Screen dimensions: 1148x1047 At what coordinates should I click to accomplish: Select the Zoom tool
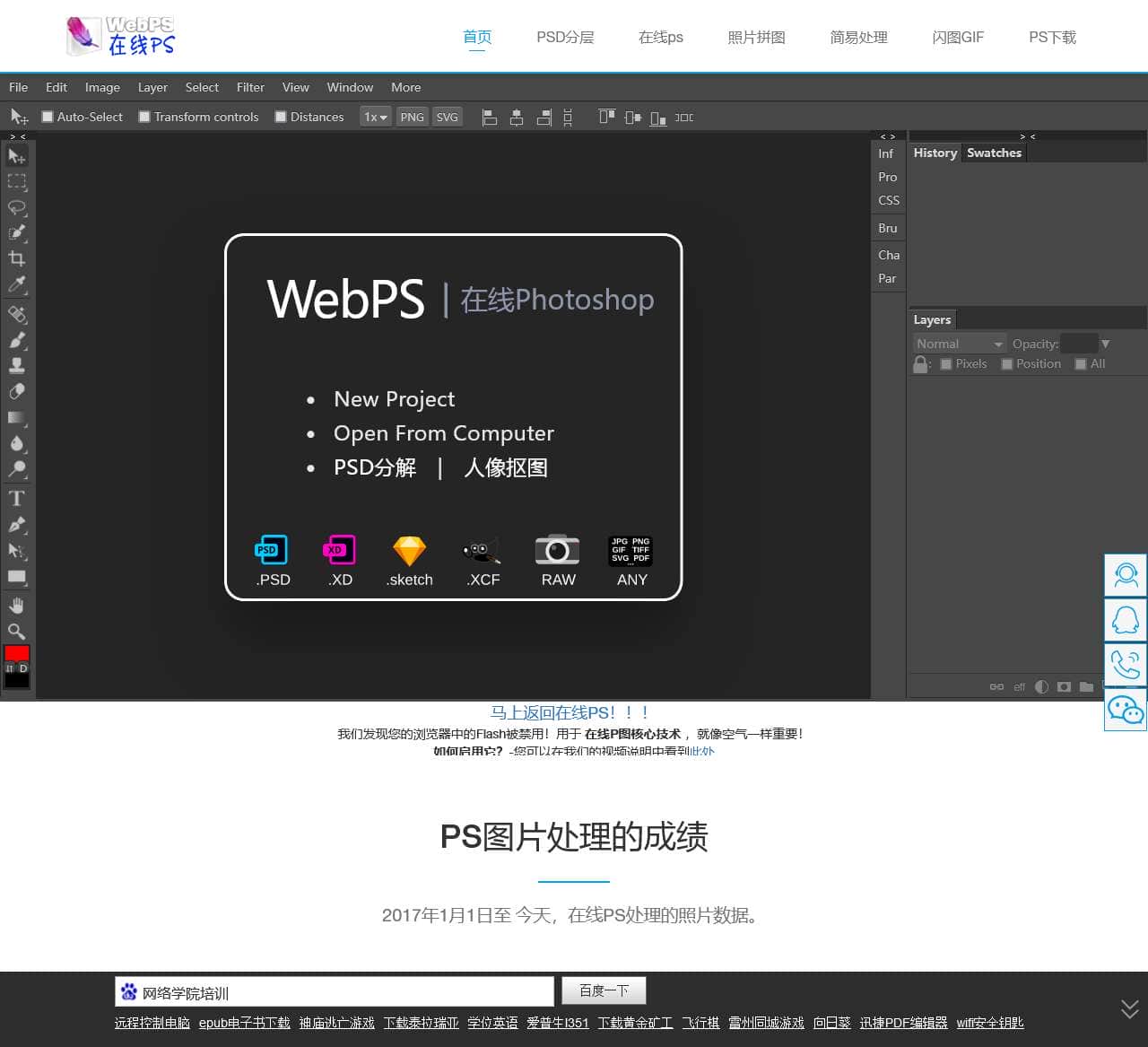pyautogui.click(x=17, y=631)
